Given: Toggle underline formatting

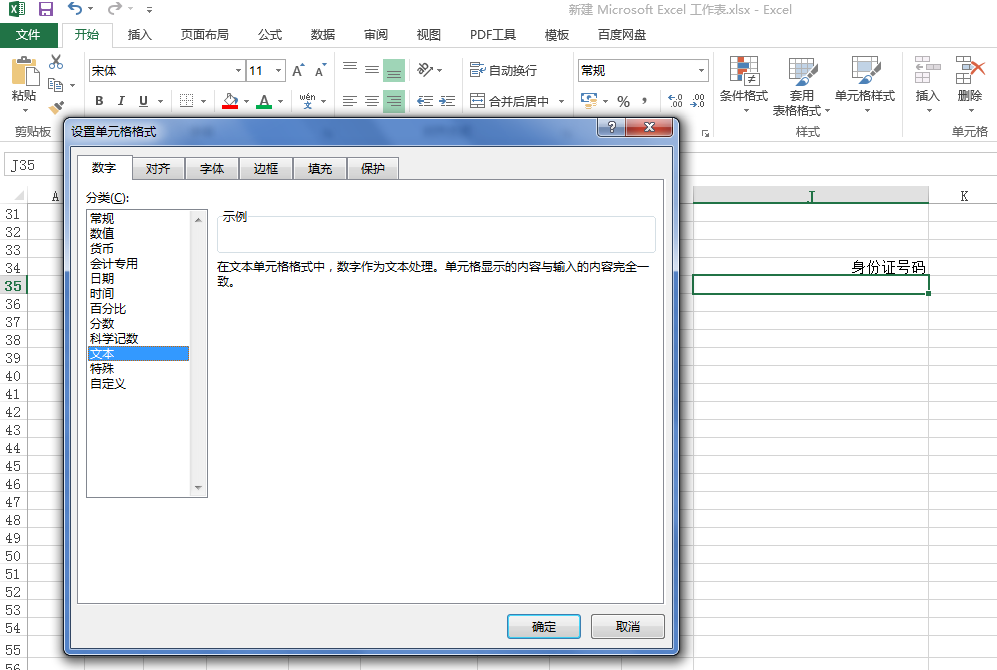Looking at the screenshot, I should [143, 101].
